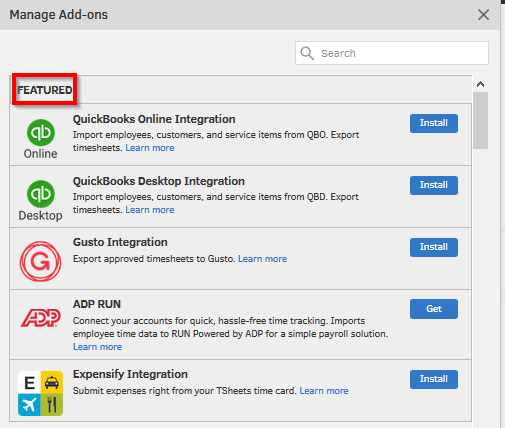Click the Gusto logo icon
The width and height of the screenshot is (505, 428).
pos(40,261)
